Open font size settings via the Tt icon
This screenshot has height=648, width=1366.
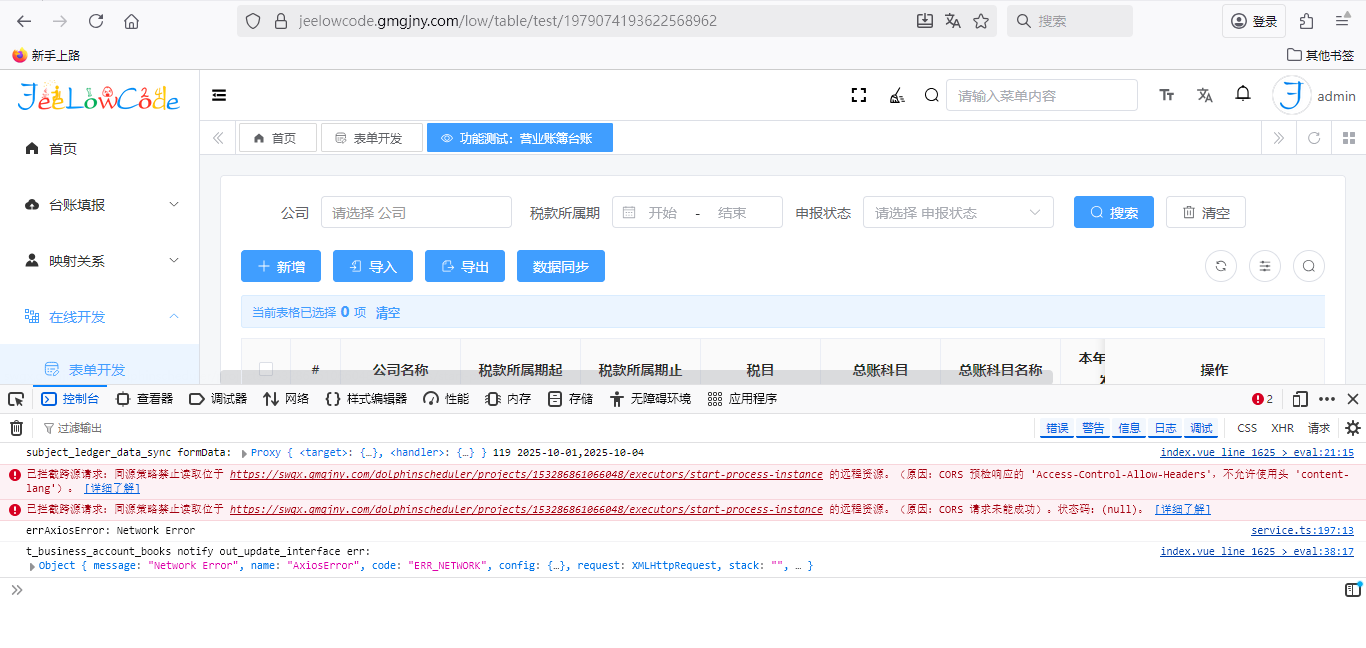pos(1166,94)
